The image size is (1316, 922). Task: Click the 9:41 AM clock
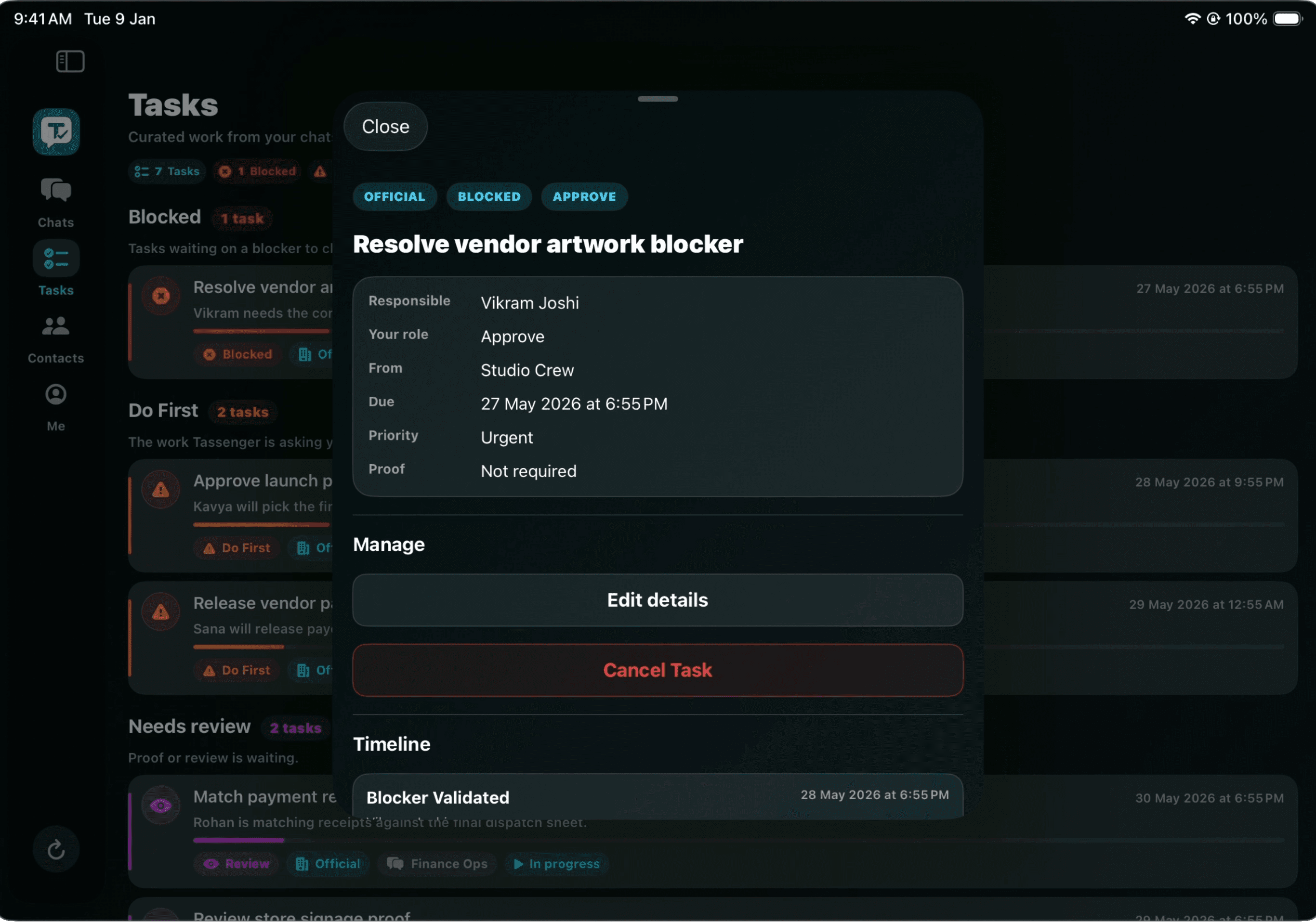click(43, 19)
